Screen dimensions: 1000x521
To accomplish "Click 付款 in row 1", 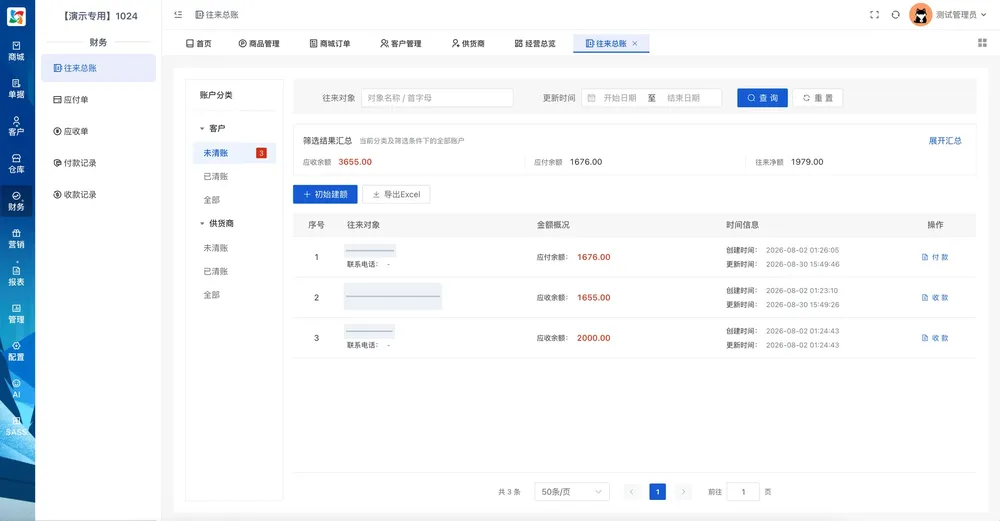I will (935, 257).
